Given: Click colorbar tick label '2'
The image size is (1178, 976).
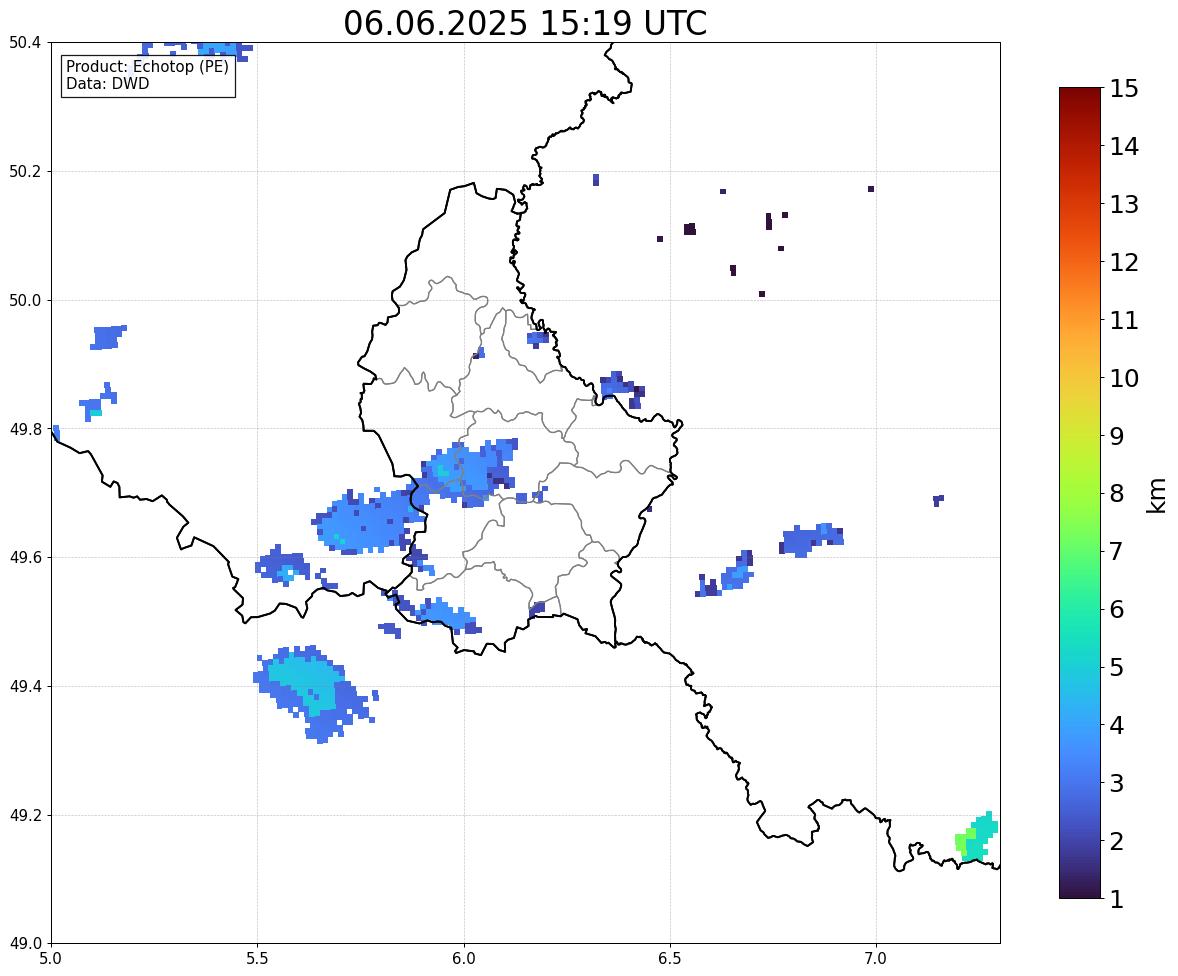Looking at the screenshot, I should (1117, 841).
